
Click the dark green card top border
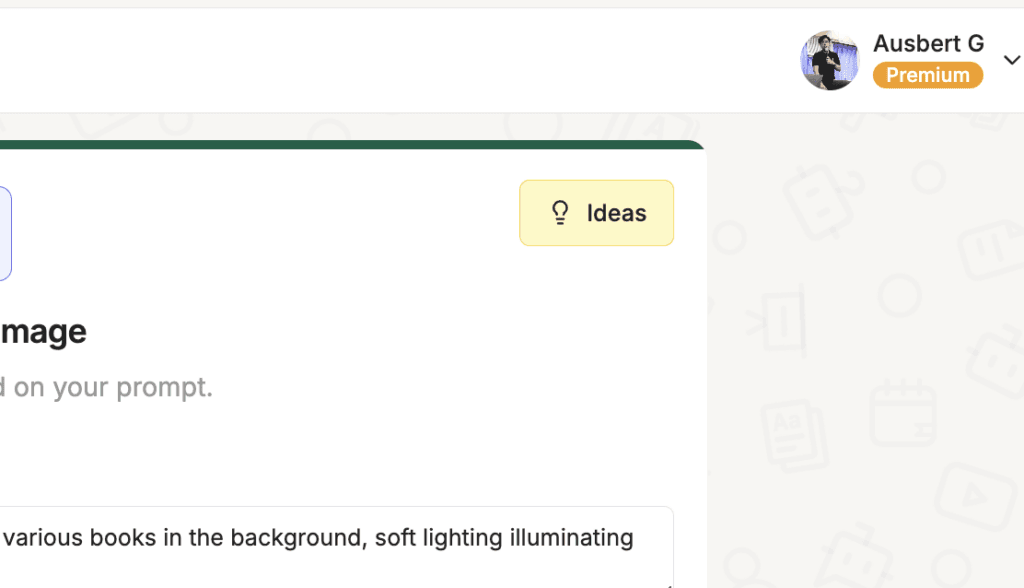(x=353, y=144)
